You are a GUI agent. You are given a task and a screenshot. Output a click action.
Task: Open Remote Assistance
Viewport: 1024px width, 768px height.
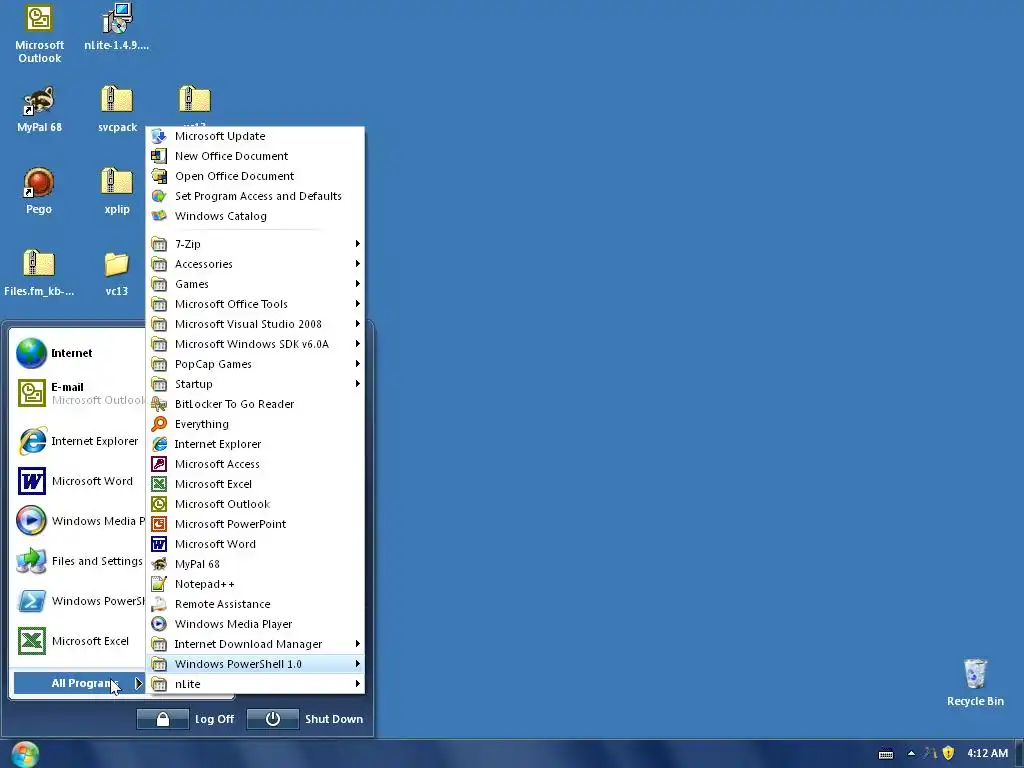pos(255,604)
